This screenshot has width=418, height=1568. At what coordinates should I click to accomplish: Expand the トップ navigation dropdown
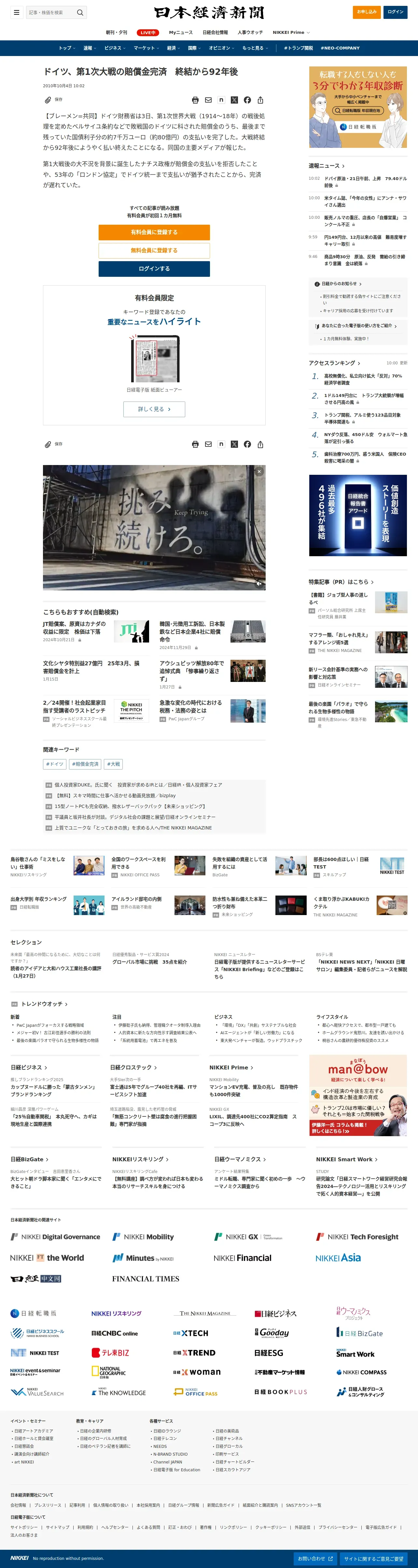(67, 48)
